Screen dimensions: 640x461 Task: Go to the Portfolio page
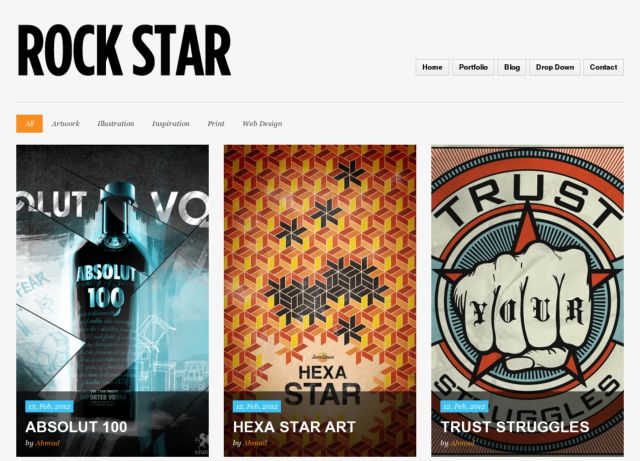(x=473, y=67)
